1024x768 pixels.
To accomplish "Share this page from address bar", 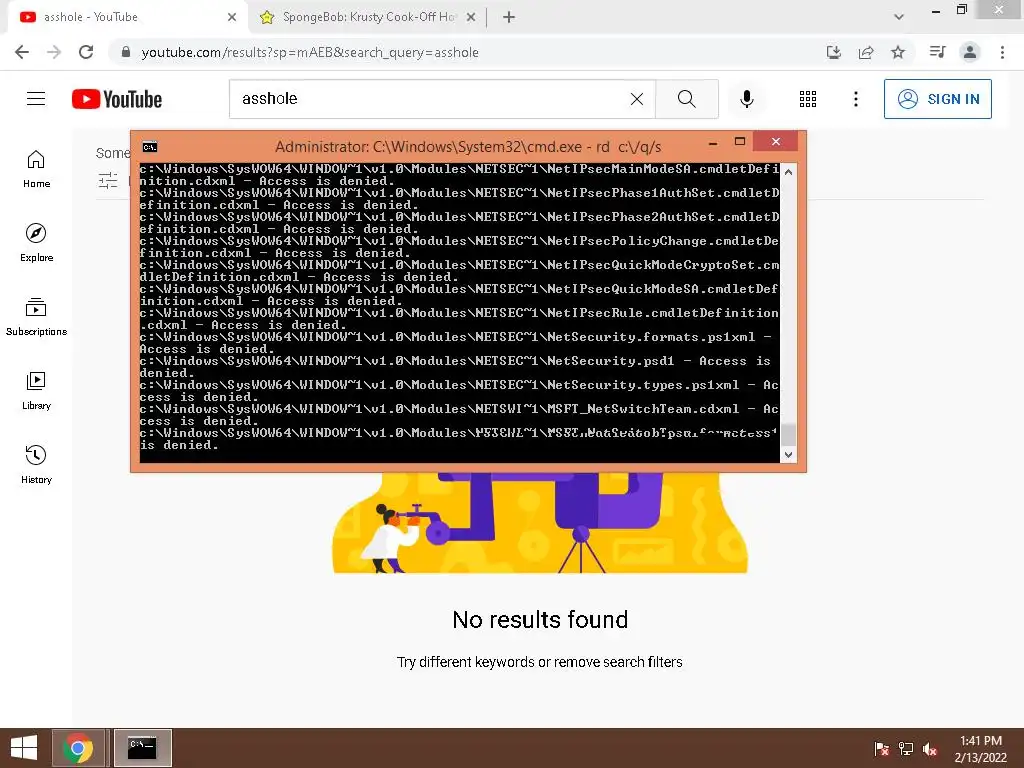I will pyautogui.click(x=866, y=52).
